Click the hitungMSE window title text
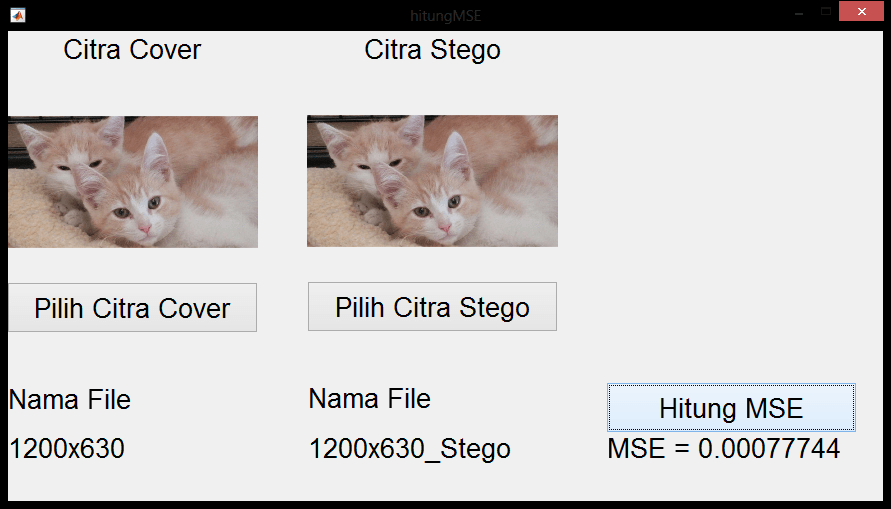Image resolution: width=891 pixels, height=509 pixels. pyautogui.click(x=445, y=15)
